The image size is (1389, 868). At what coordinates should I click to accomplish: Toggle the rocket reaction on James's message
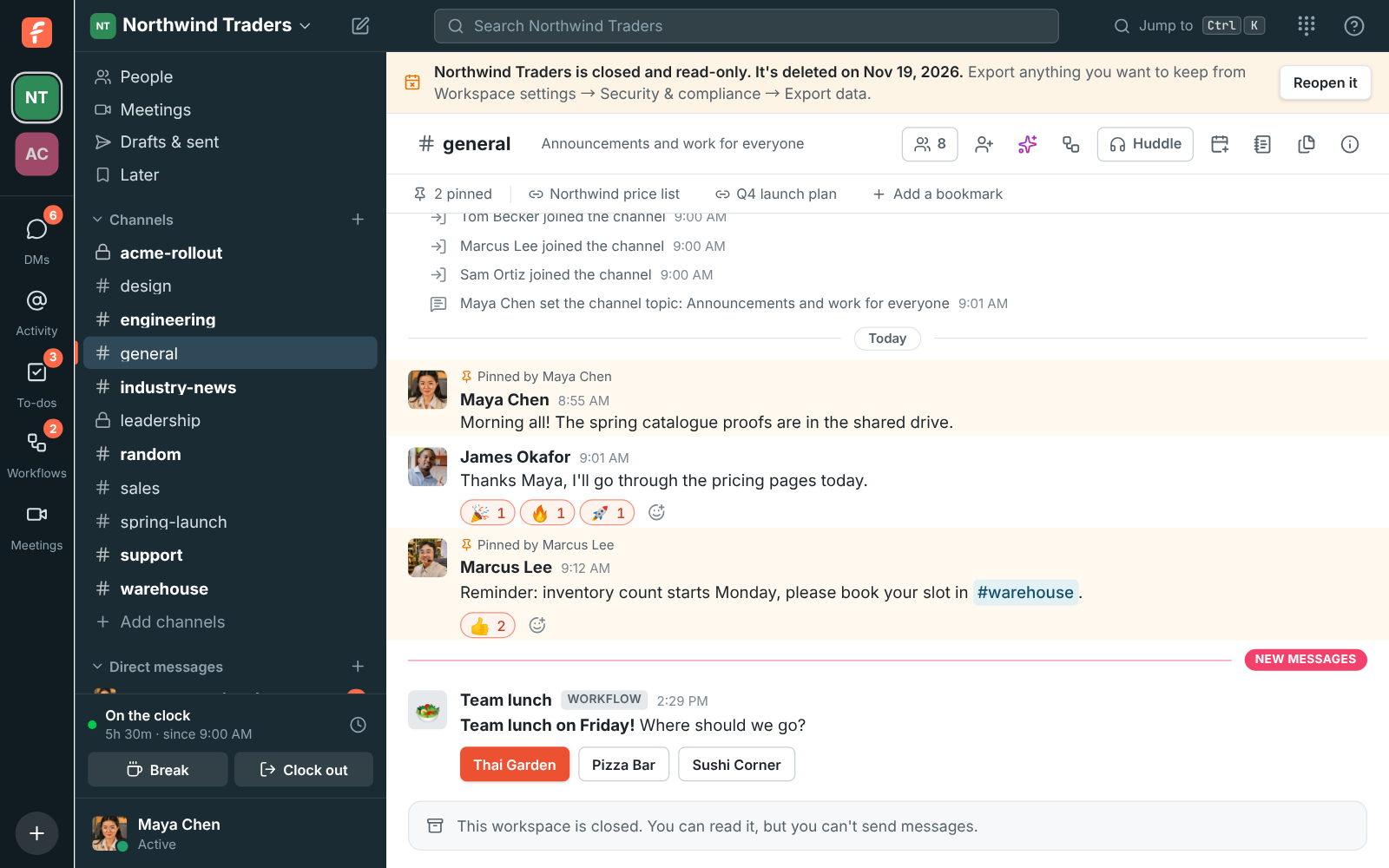(607, 513)
